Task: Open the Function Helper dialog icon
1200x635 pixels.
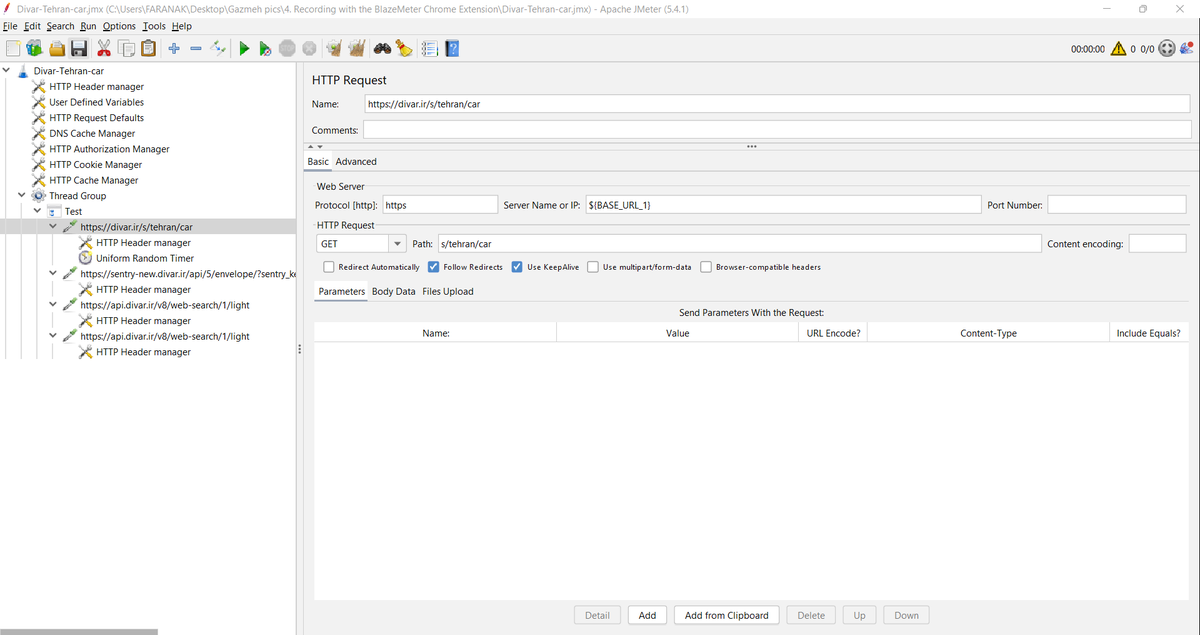Action: click(x=430, y=48)
